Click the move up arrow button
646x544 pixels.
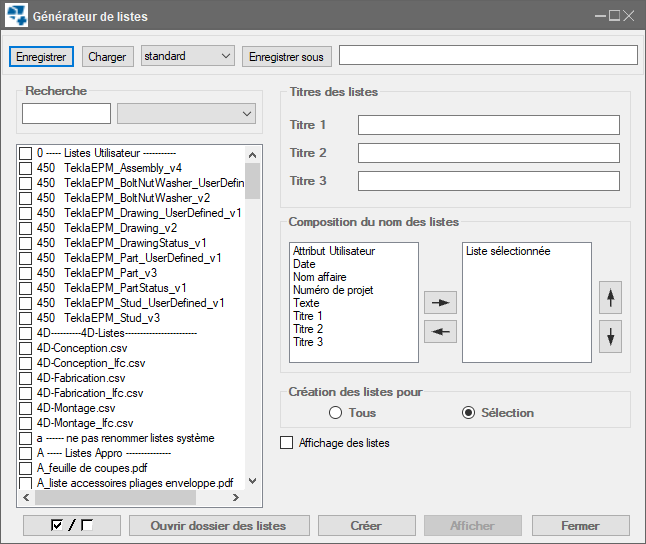pyautogui.click(x=610, y=298)
